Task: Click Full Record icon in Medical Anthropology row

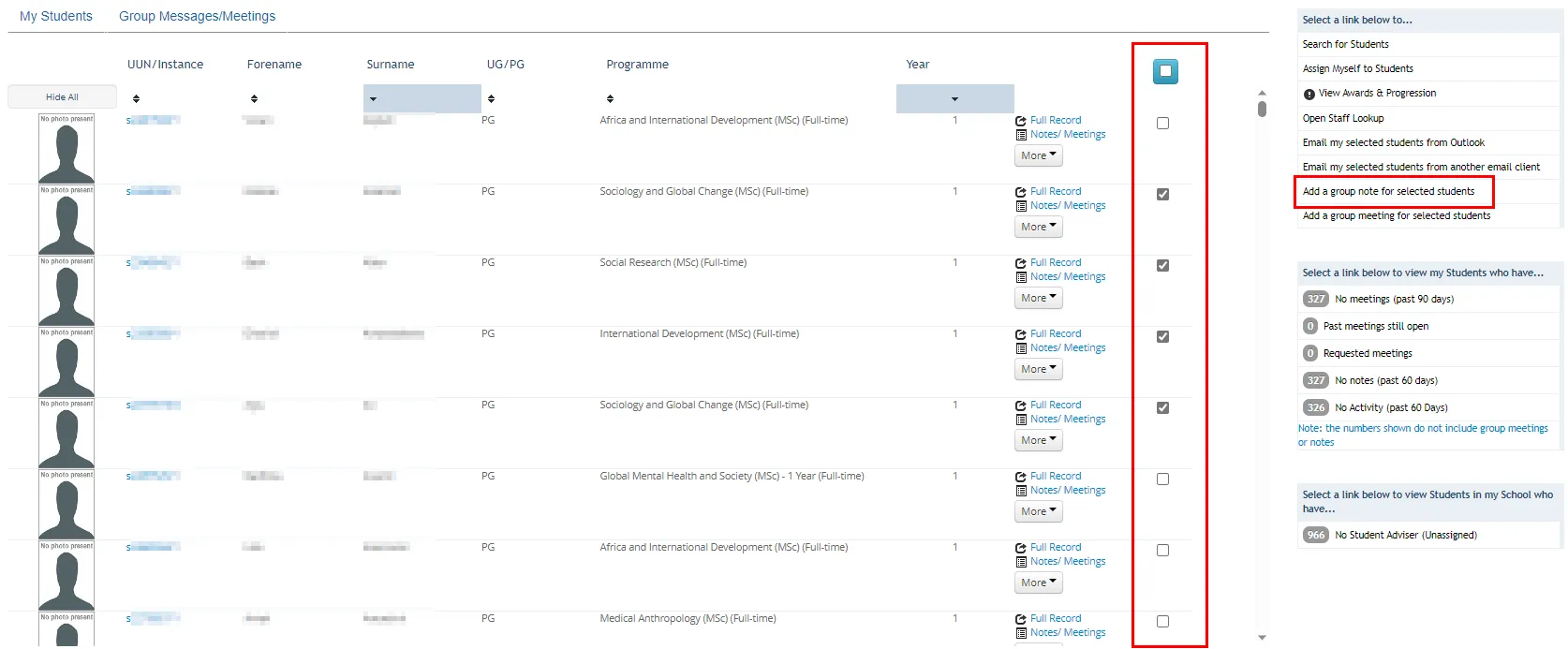Action: (1021, 619)
